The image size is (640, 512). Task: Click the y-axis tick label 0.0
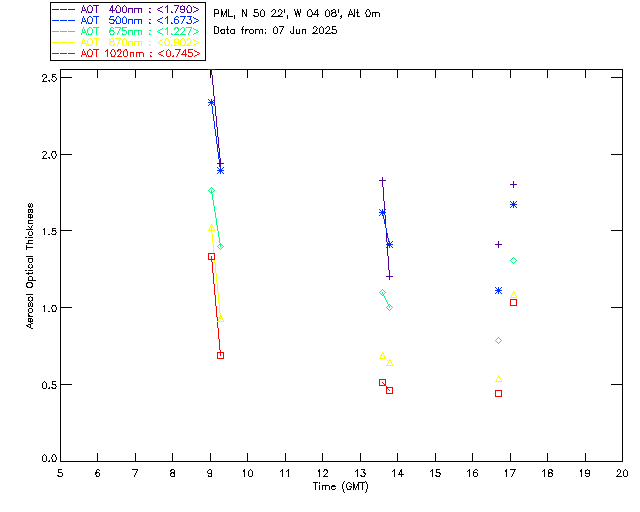pyautogui.click(x=49, y=459)
